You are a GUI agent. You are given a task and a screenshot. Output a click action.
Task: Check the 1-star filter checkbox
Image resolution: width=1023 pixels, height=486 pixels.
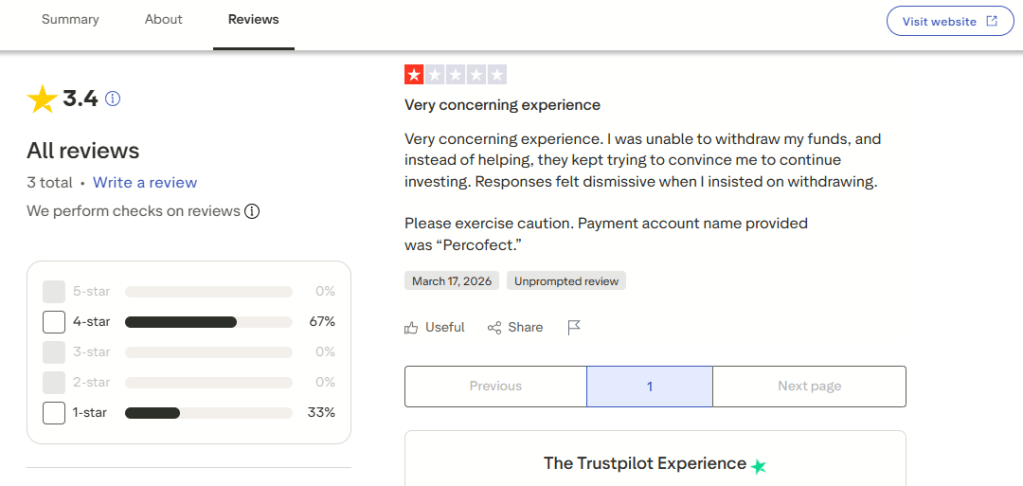pyautogui.click(x=54, y=412)
